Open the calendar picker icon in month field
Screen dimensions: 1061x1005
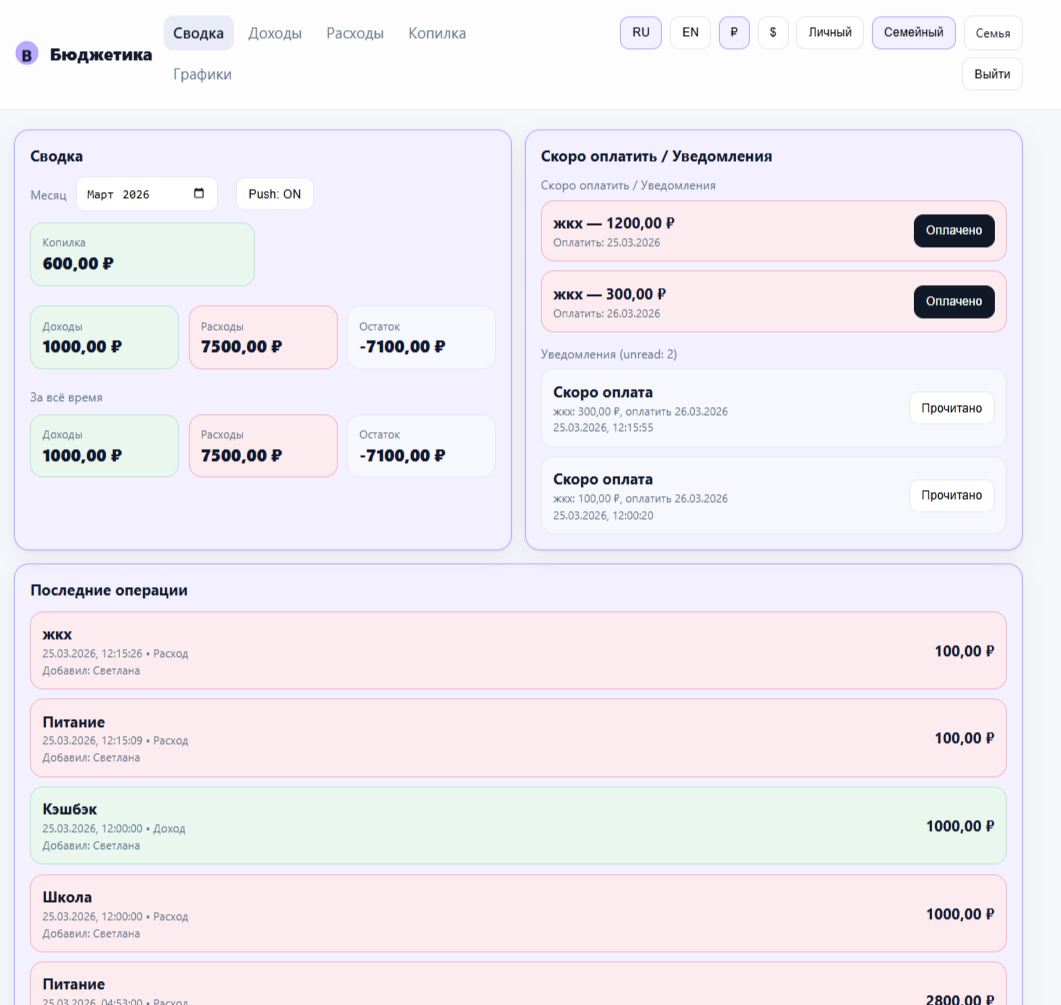click(x=199, y=194)
